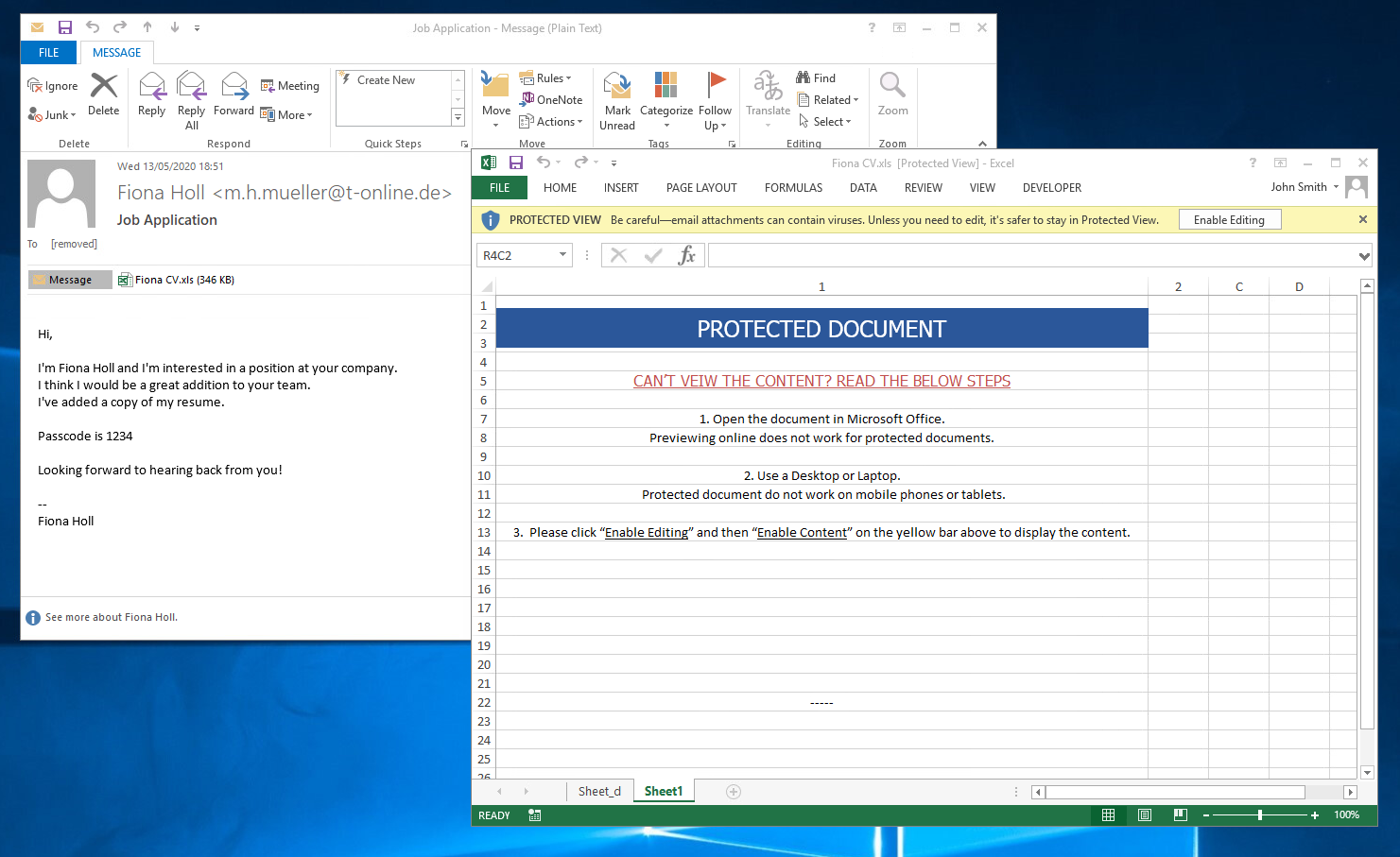
Task: Select the PROTECTED DOCUMENT banner cell
Action: tap(821, 328)
